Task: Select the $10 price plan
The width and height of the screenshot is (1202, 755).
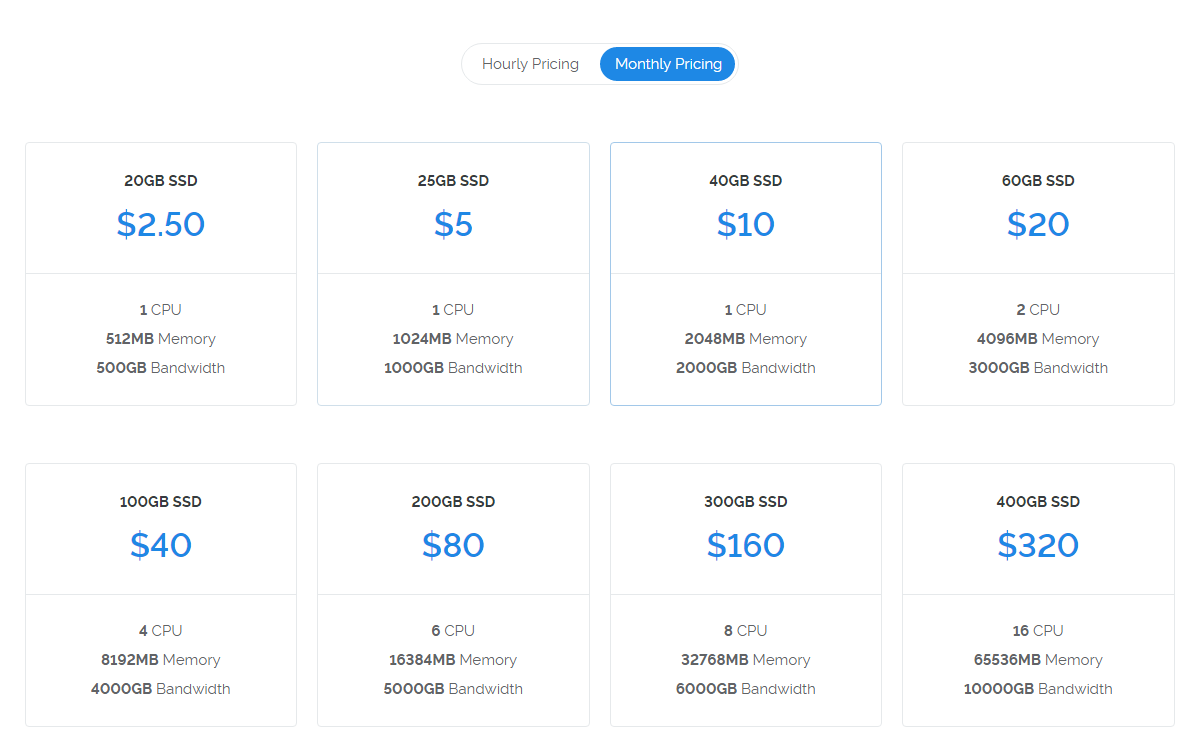Action: pyautogui.click(x=746, y=224)
